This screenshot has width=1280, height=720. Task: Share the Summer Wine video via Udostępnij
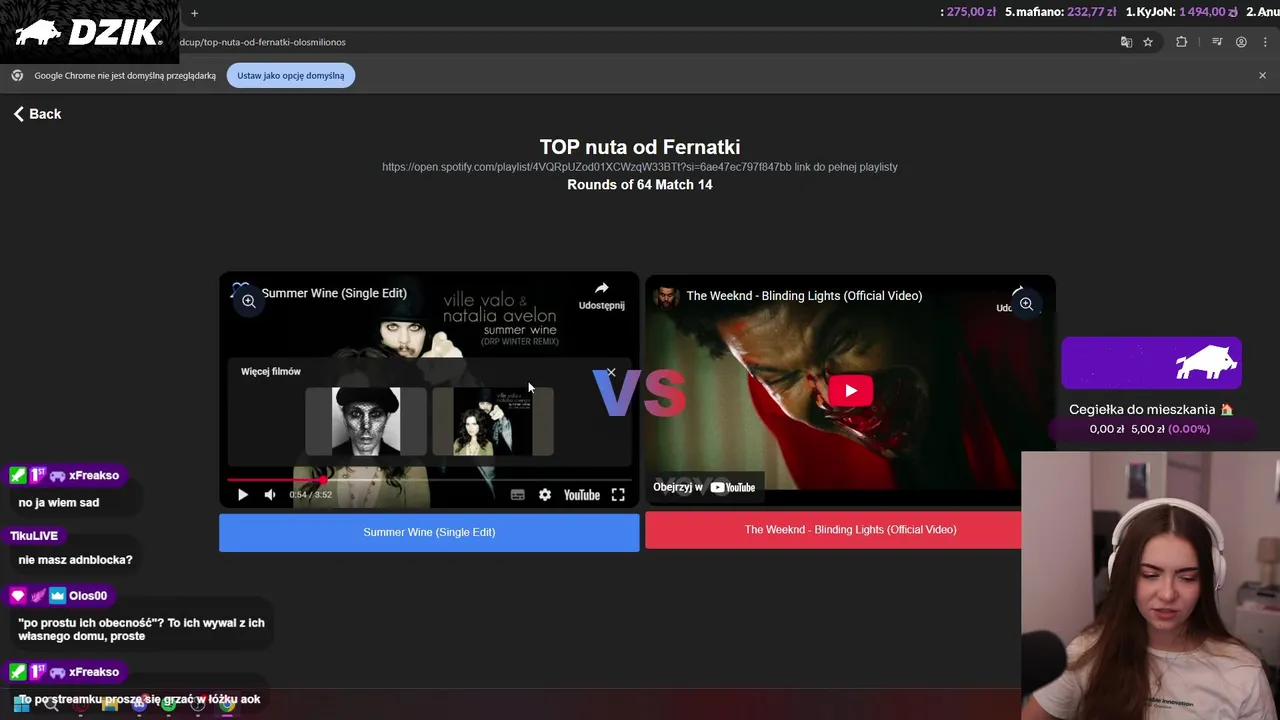[601, 295]
